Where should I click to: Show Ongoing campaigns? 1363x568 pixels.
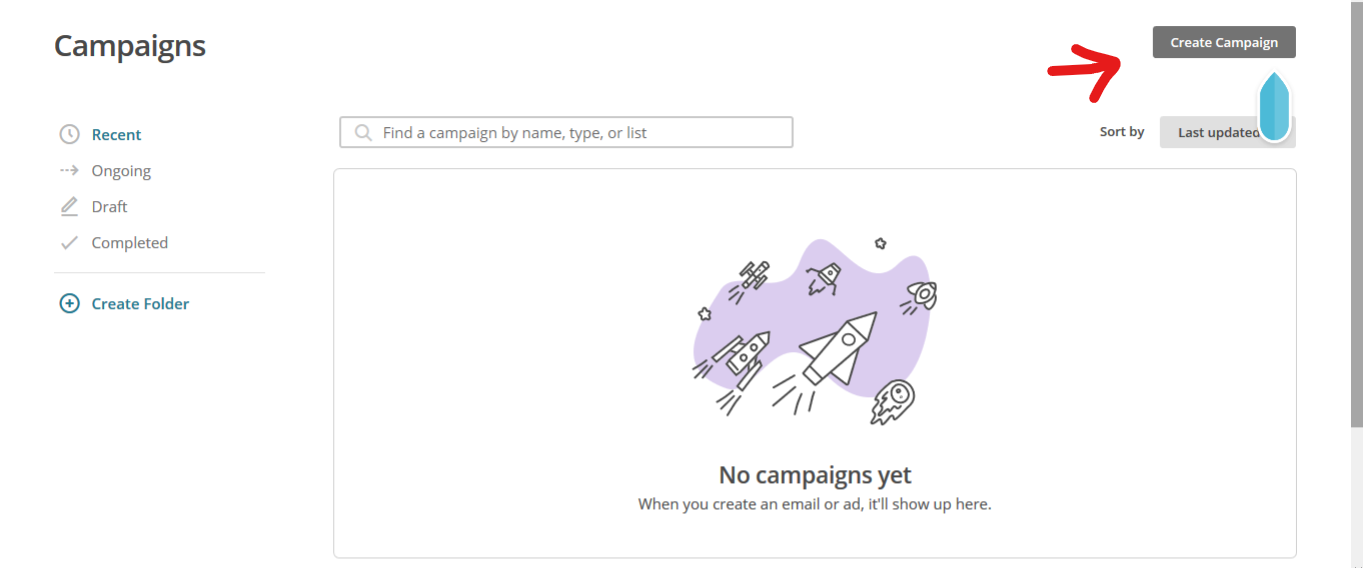121,171
